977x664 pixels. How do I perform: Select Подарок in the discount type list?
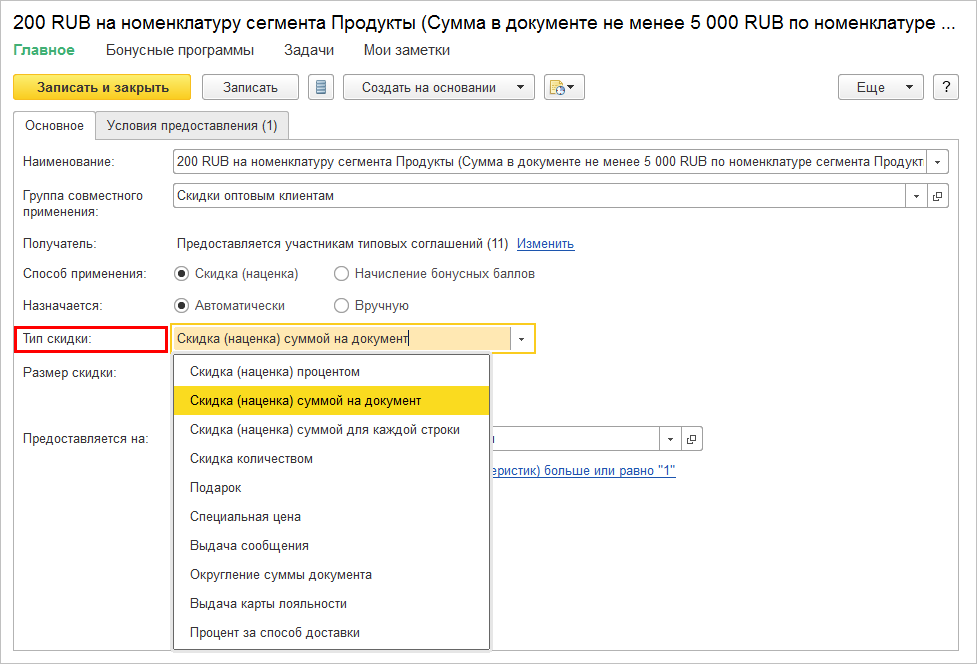[x=216, y=487]
